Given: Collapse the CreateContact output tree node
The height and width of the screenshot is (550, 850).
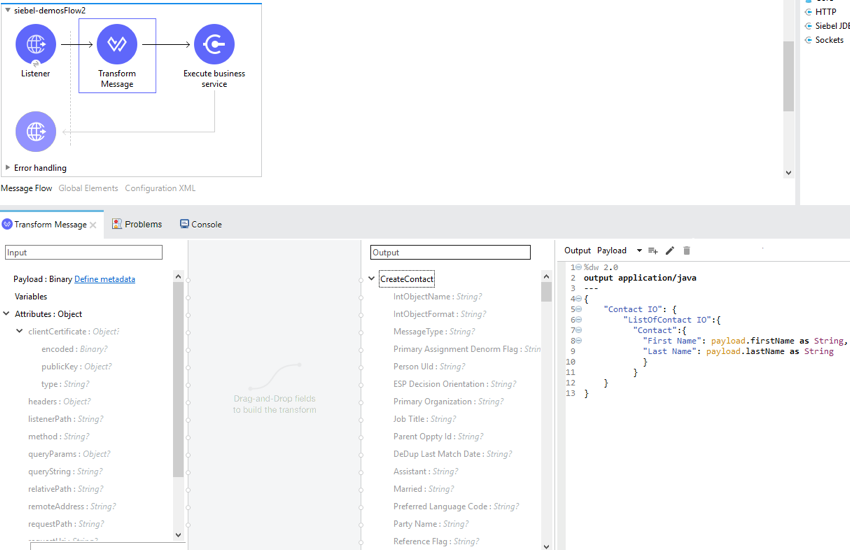Looking at the screenshot, I should pyautogui.click(x=372, y=279).
